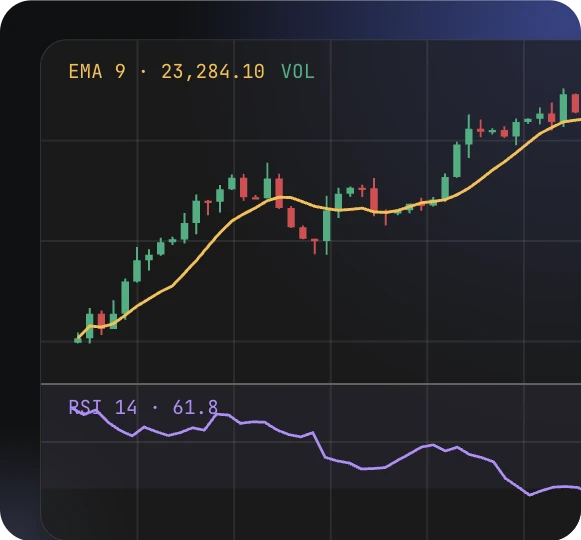The image size is (581, 540).
Task: Select the EMA value 23,284.10
Action: 213,72
